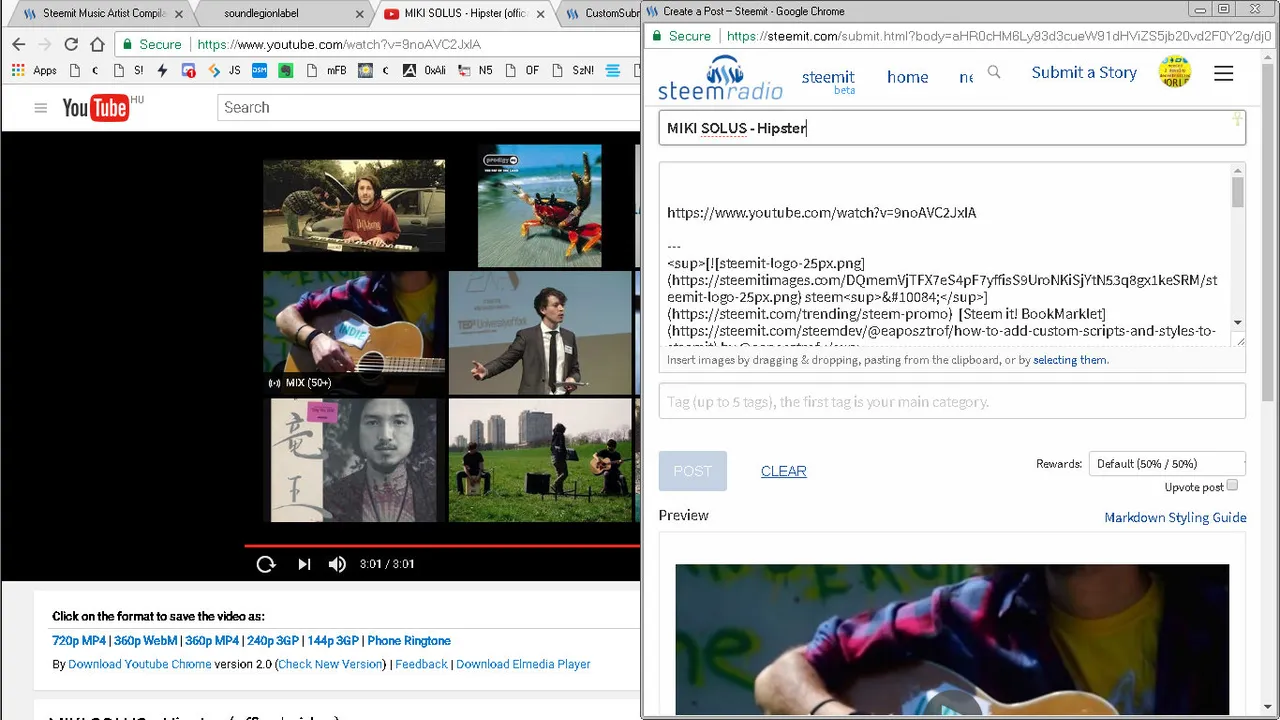Toggle the Upvote post checkbox
This screenshot has height=720, width=1280.
click(1232, 485)
